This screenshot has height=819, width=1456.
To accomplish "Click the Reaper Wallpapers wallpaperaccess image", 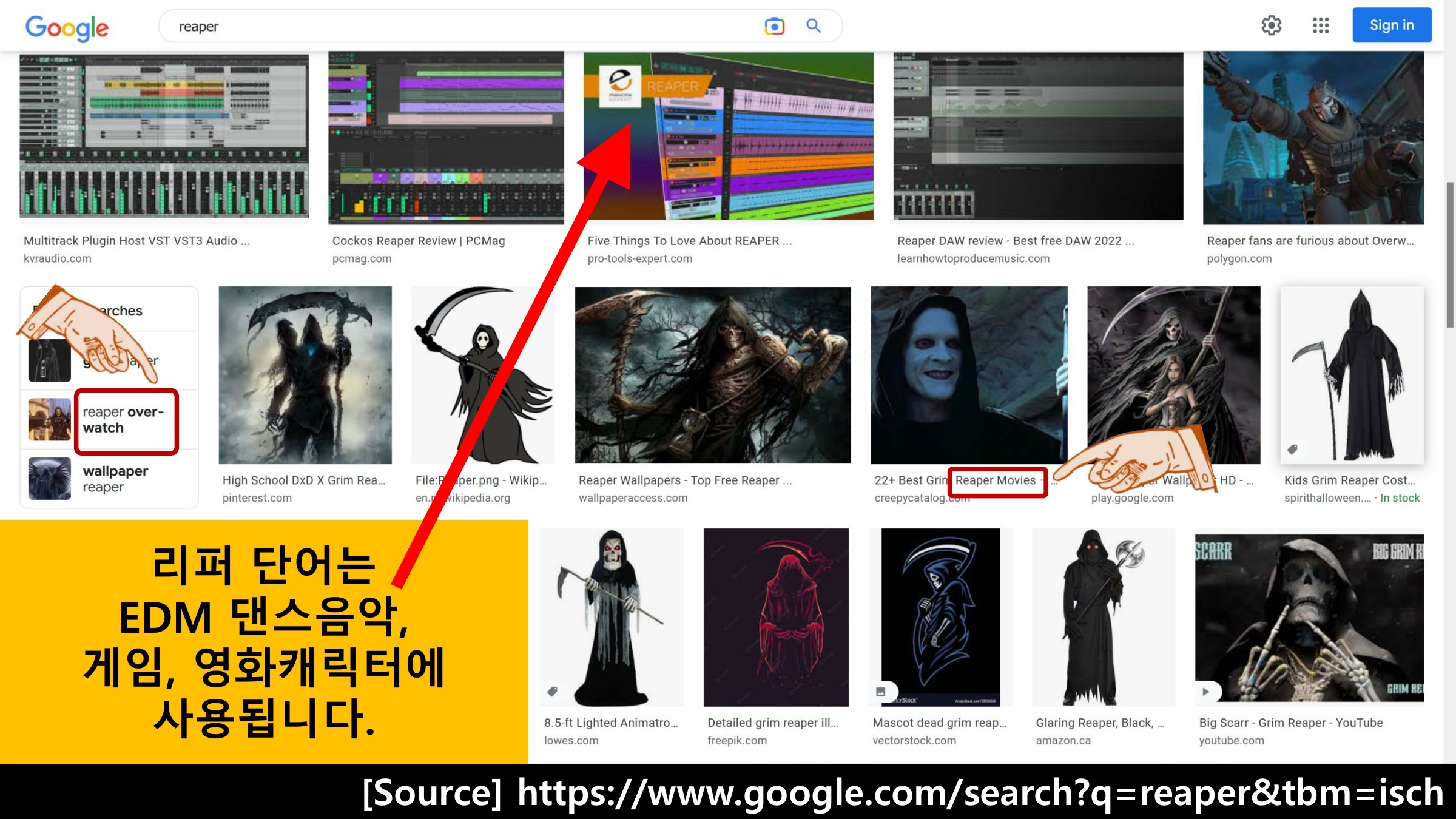I will point(712,374).
